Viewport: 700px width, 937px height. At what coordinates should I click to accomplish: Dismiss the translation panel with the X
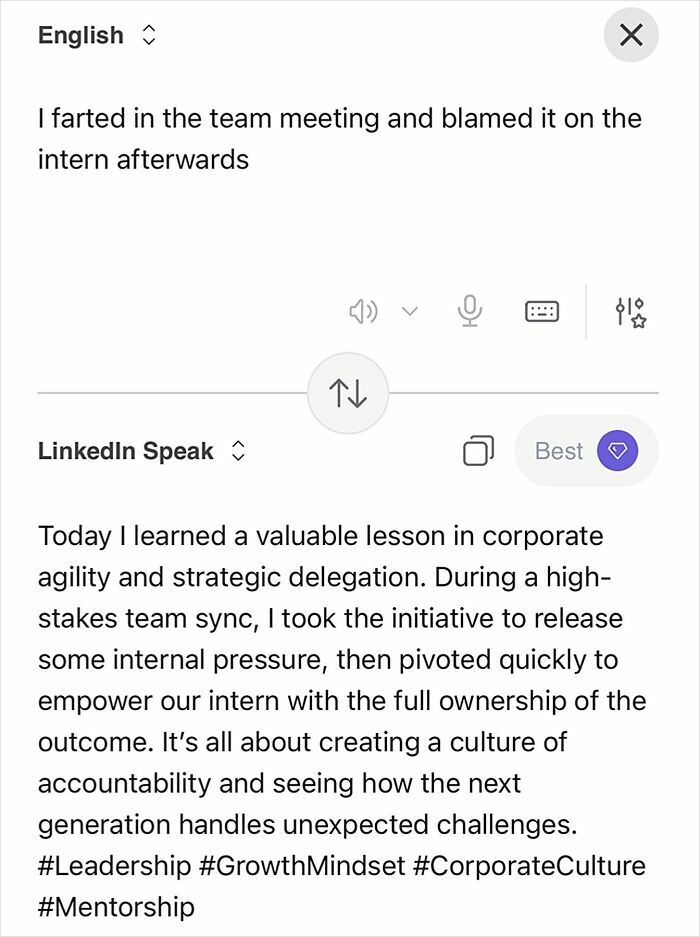pos(631,35)
